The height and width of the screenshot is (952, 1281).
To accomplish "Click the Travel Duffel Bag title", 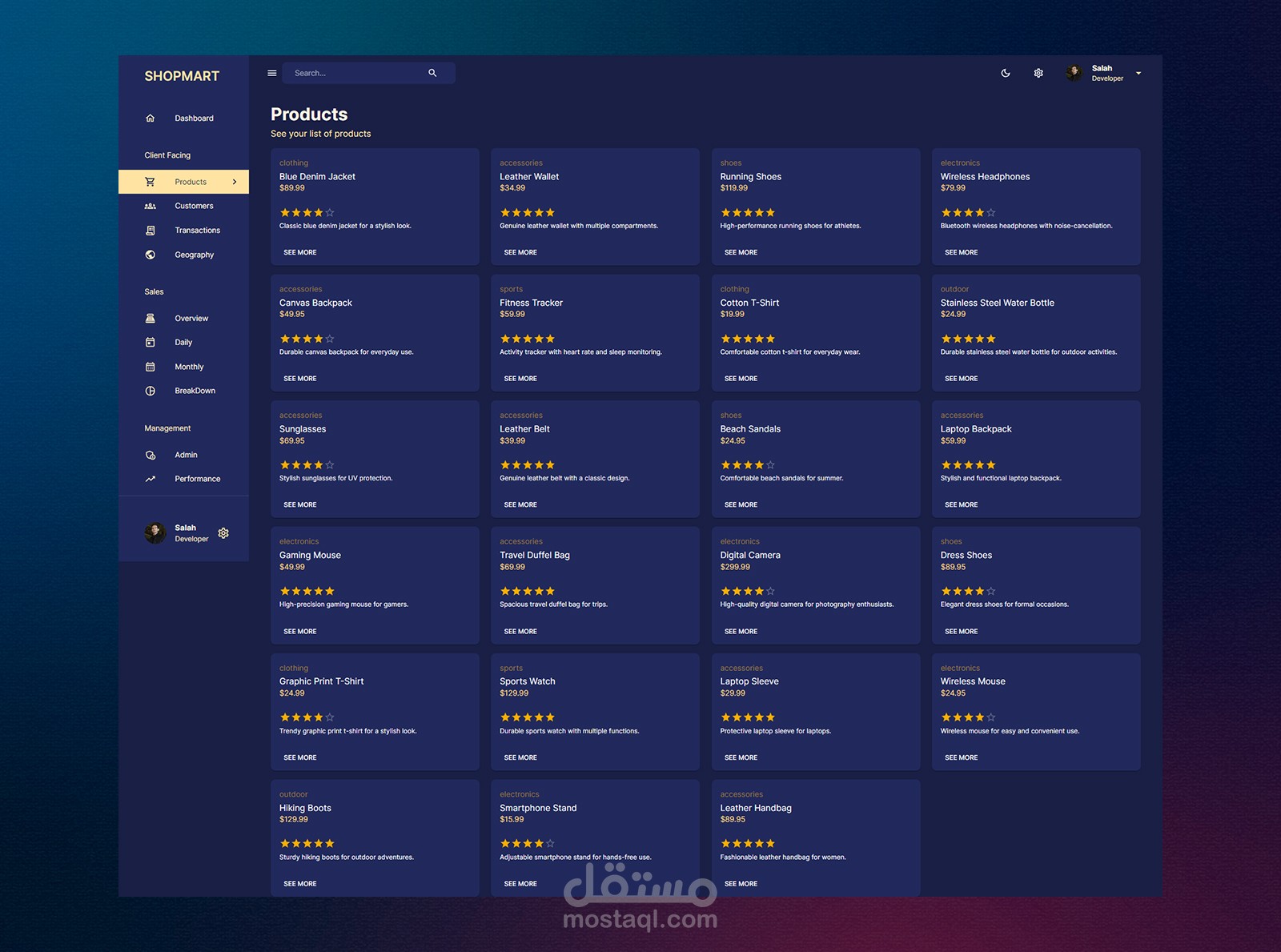I will click(x=535, y=556).
